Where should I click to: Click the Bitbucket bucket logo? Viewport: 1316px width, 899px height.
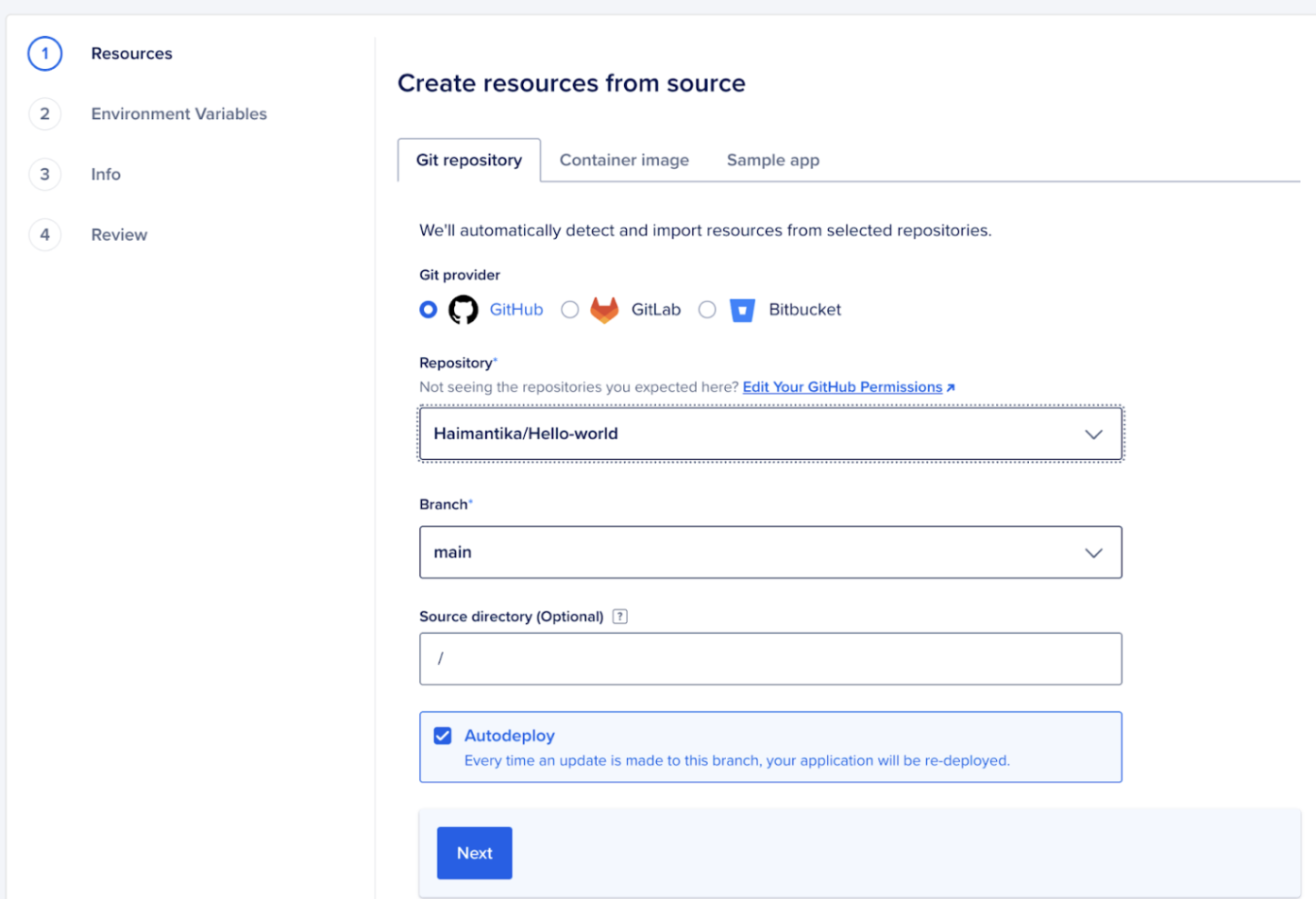tap(743, 310)
